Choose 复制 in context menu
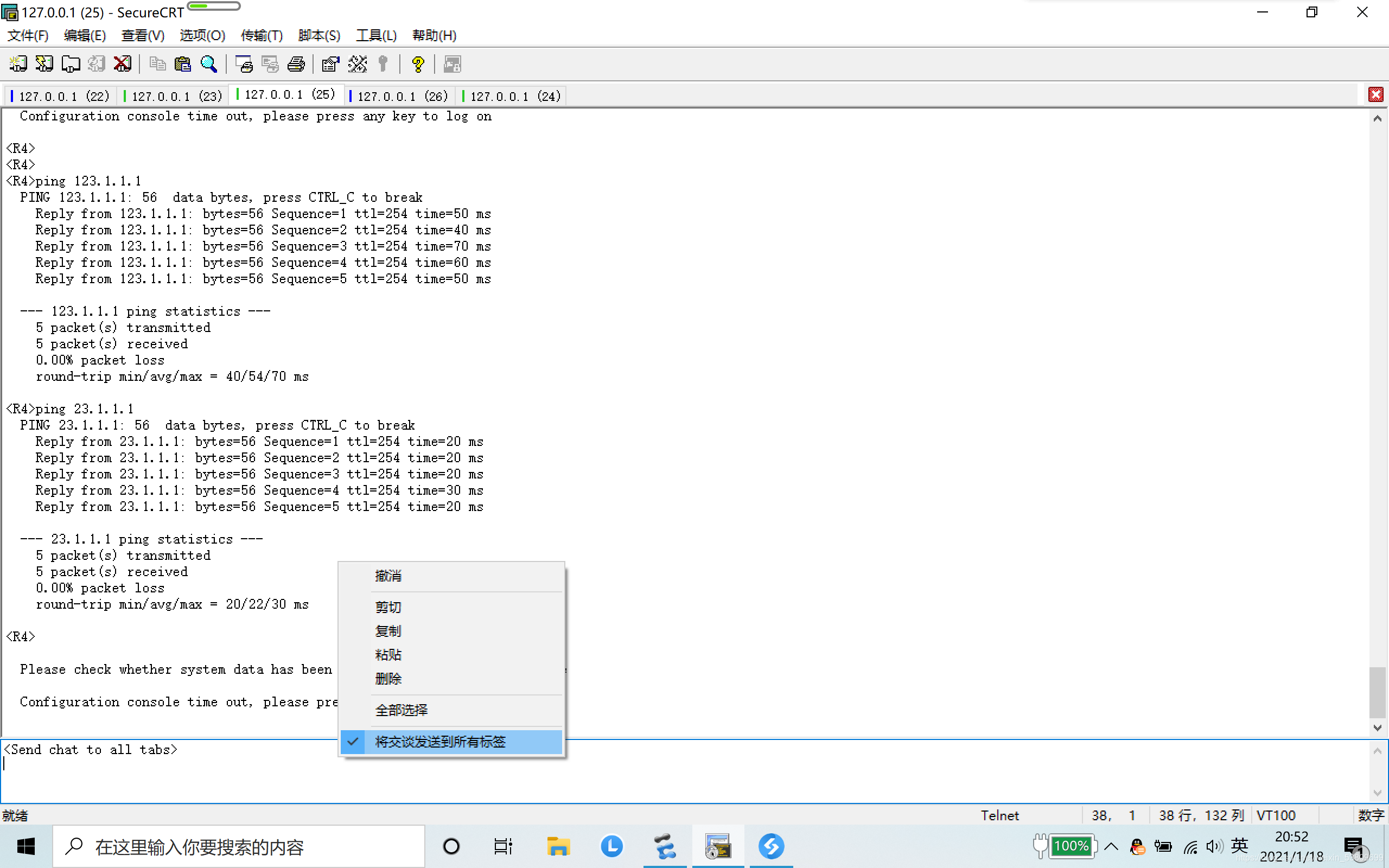The width and height of the screenshot is (1389, 868). [x=451, y=631]
